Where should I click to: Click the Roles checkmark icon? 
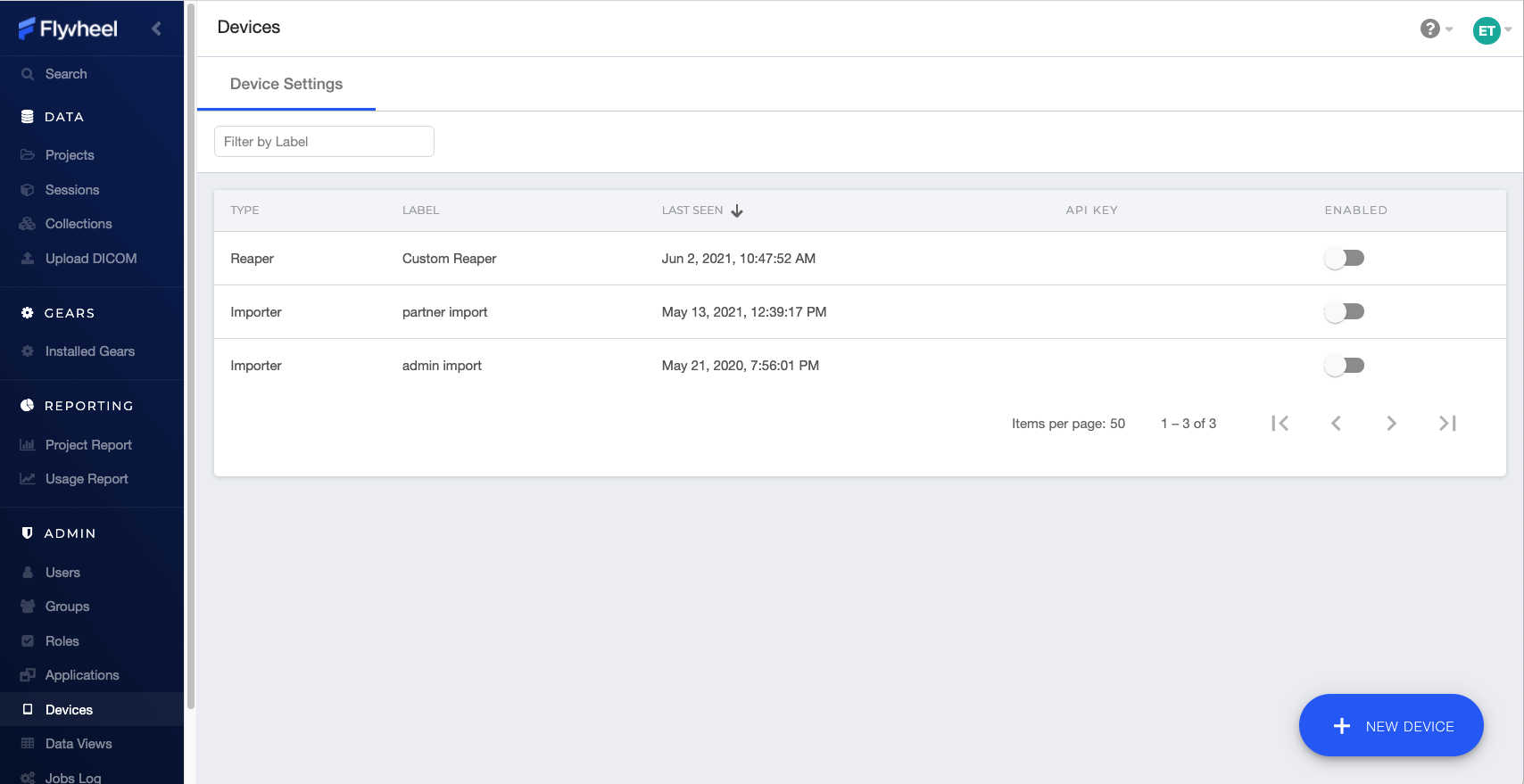click(28, 641)
